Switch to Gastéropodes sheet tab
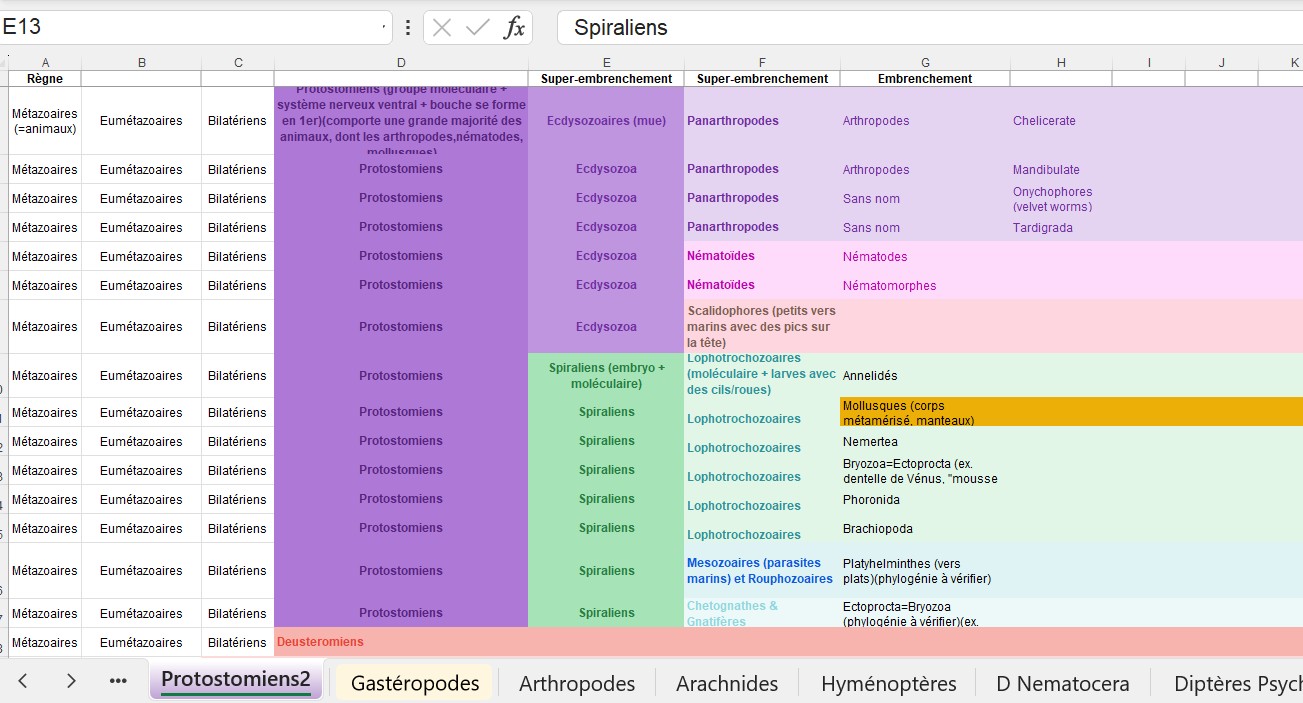This screenshot has width=1303, height=703. pos(415,684)
